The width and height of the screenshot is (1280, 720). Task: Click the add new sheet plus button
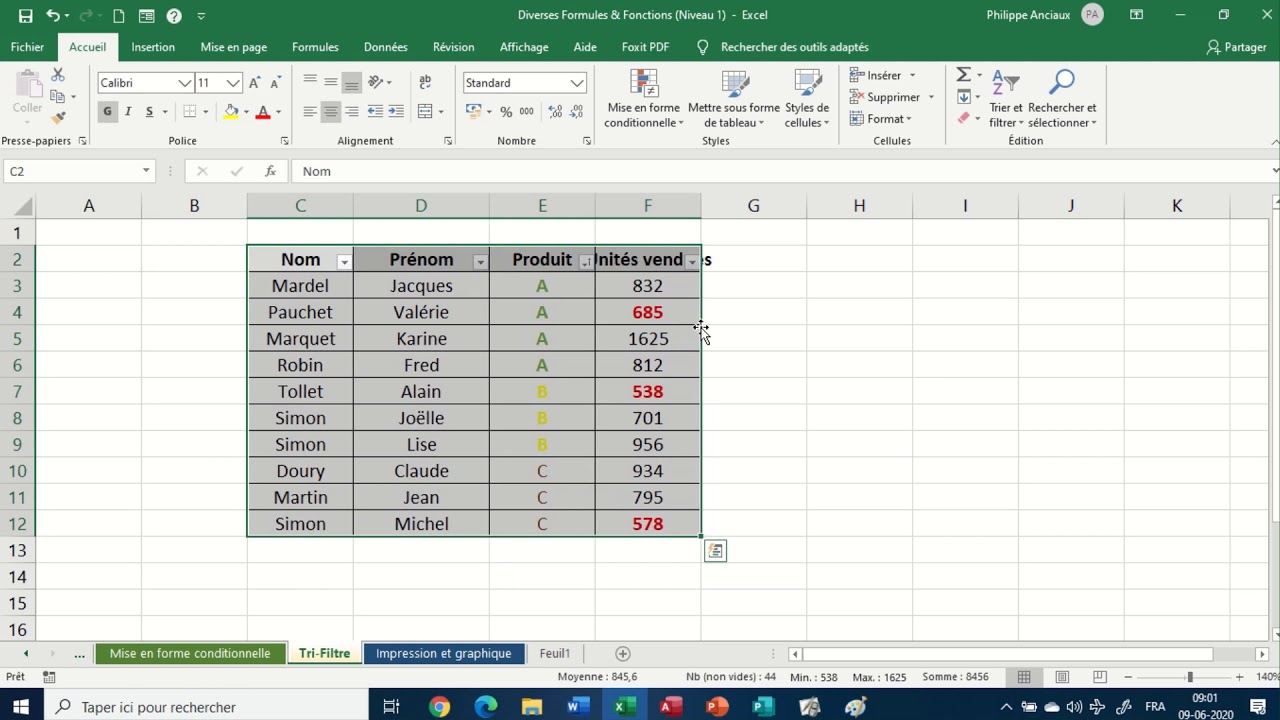[x=623, y=653]
